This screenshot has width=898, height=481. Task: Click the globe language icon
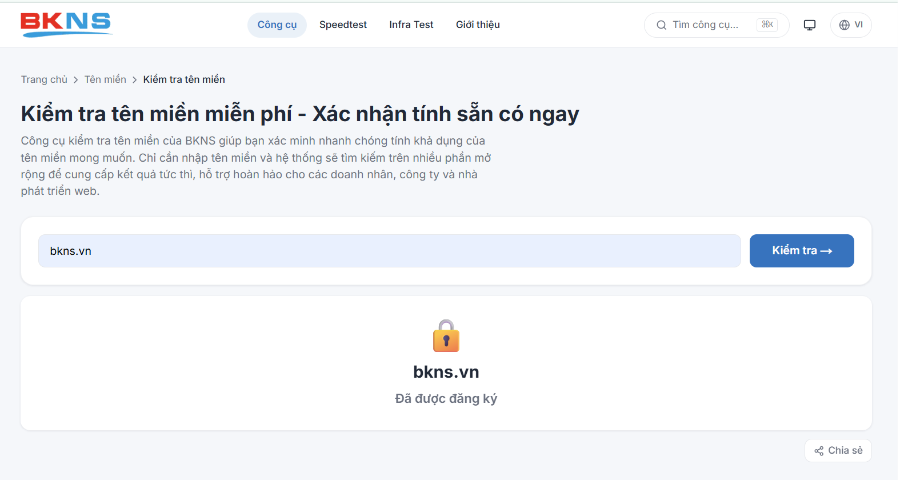(844, 25)
